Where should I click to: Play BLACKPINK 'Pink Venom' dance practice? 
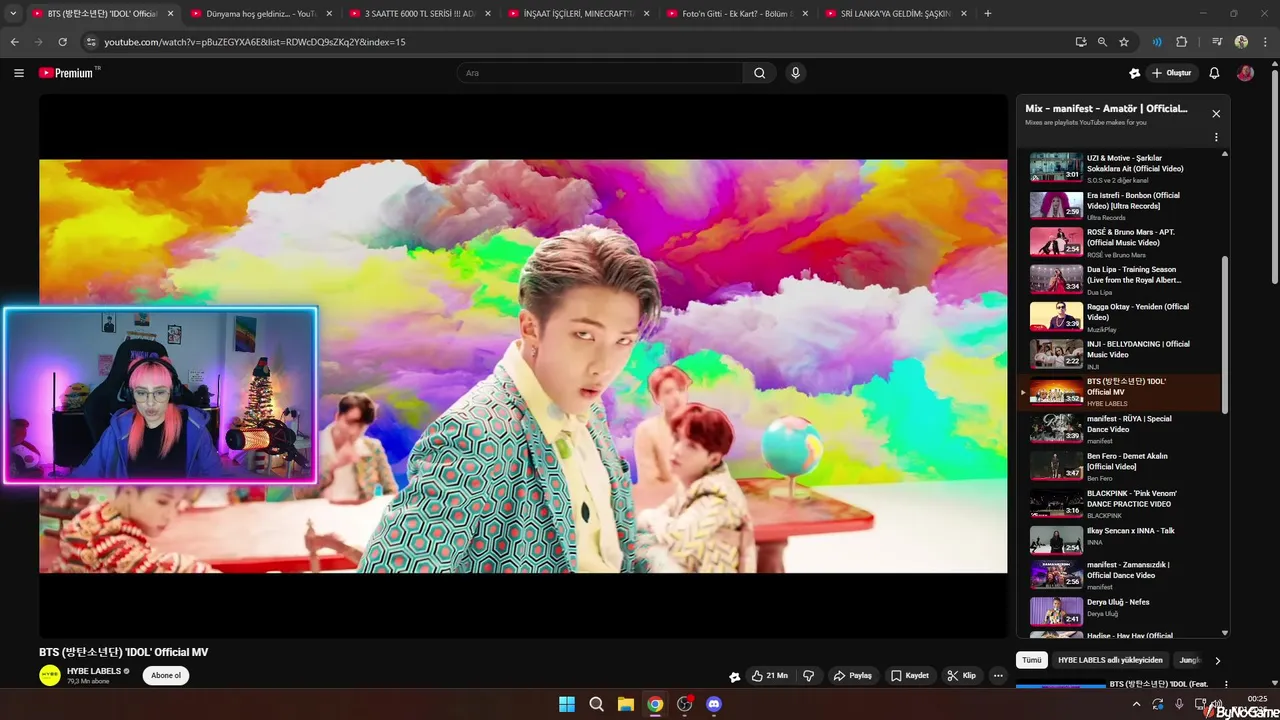click(1120, 503)
